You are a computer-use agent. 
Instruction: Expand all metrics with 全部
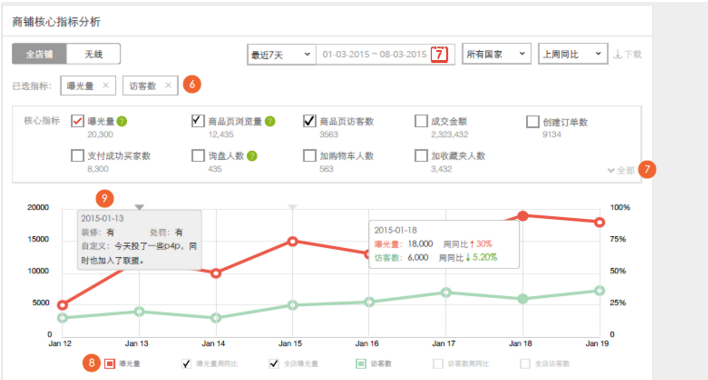pos(621,171)
